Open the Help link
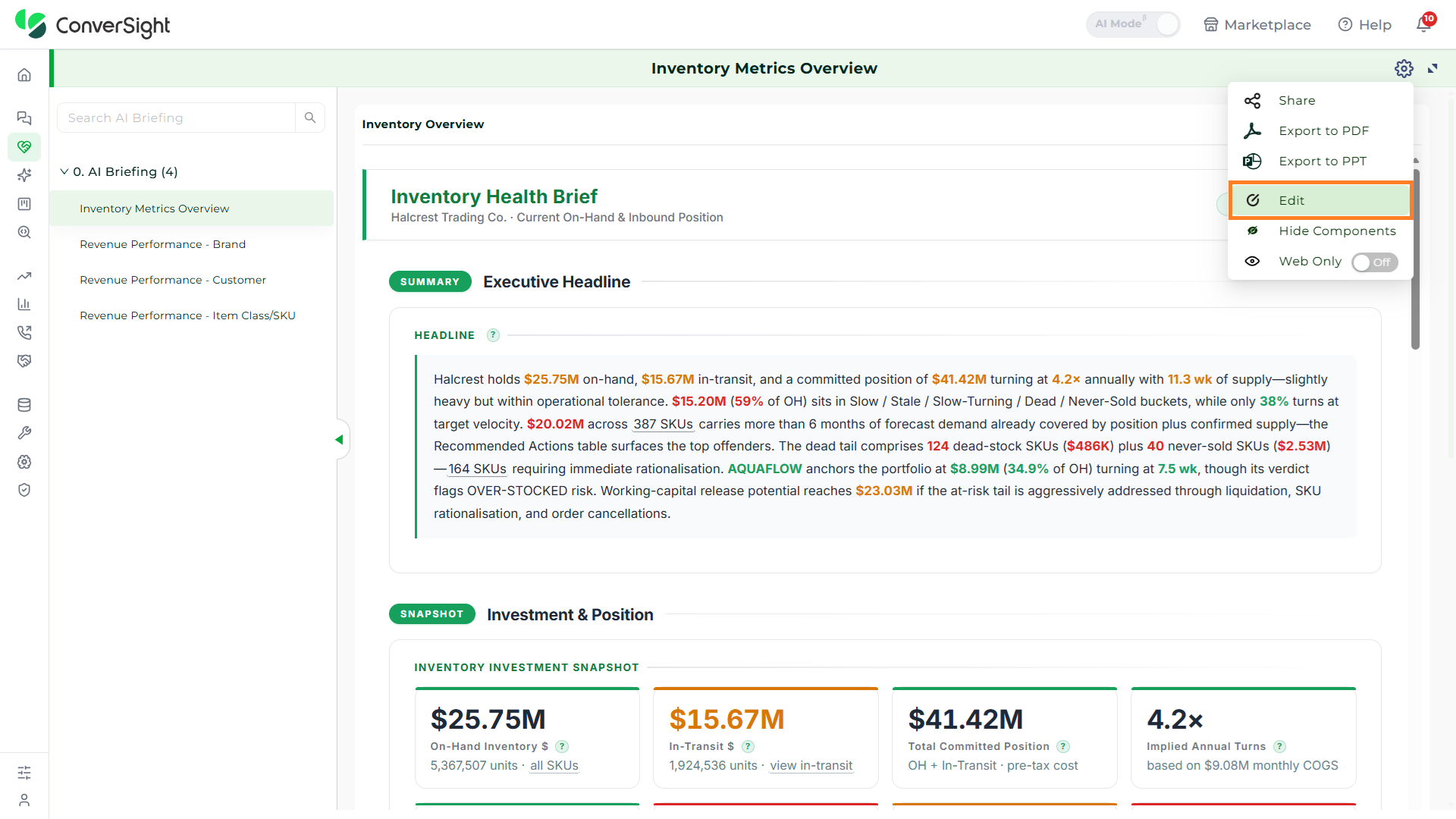 (x=1365, y=24)
